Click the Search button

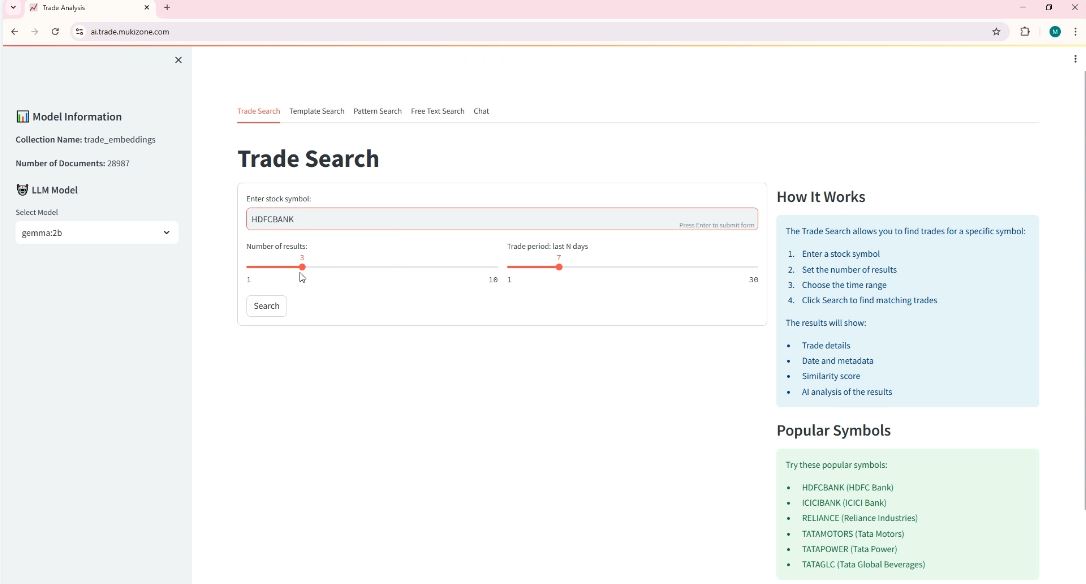(x=266, y=306)
